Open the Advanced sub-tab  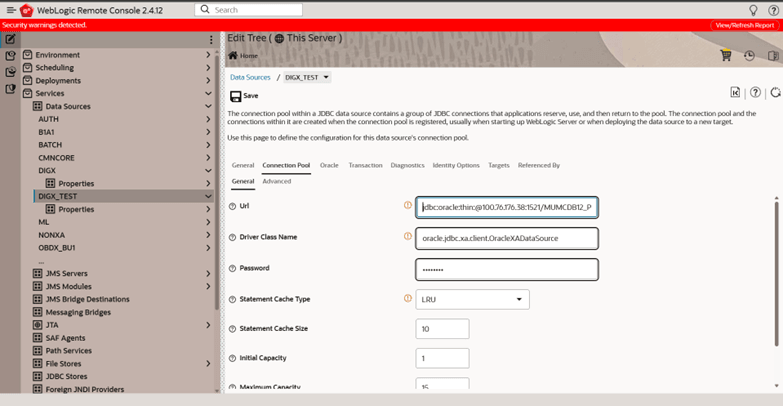coord(277,181)
